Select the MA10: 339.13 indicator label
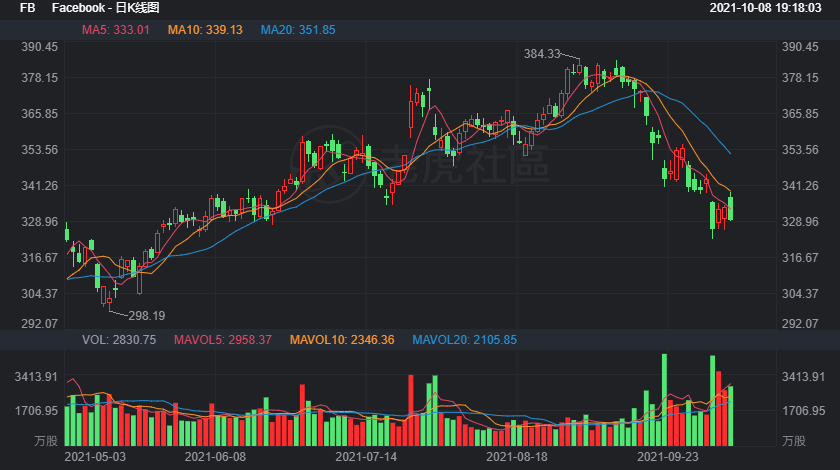 point(205,30)
